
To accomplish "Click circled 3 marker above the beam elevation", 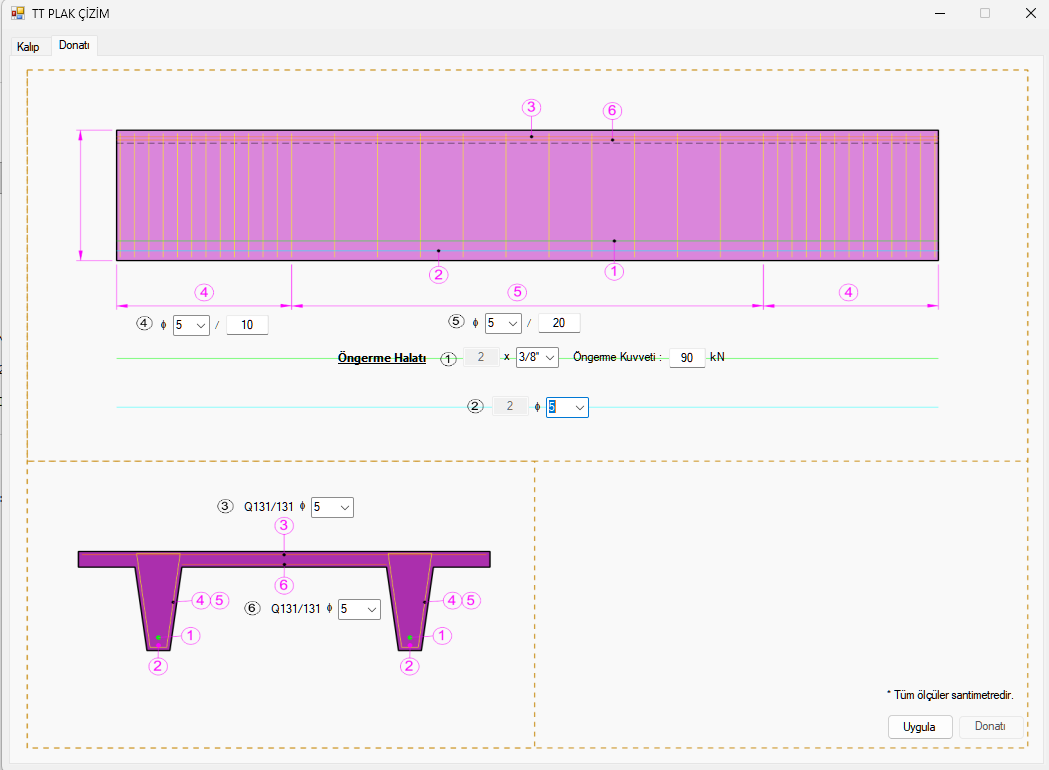I will (x=531, y=107).
